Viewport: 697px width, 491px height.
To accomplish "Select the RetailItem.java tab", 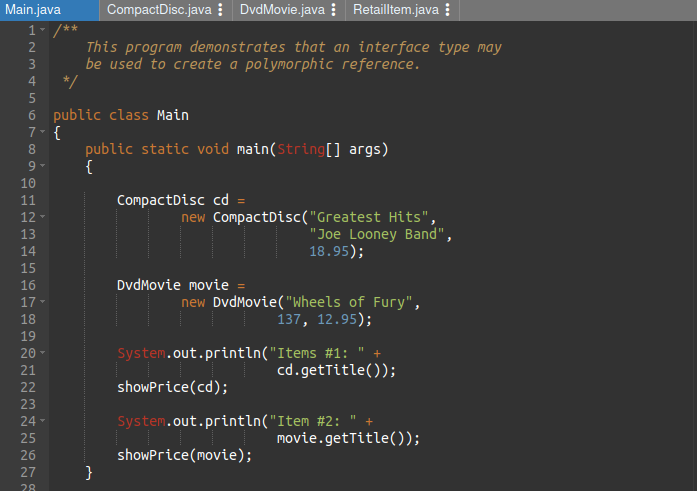I will tap(396, 10).
